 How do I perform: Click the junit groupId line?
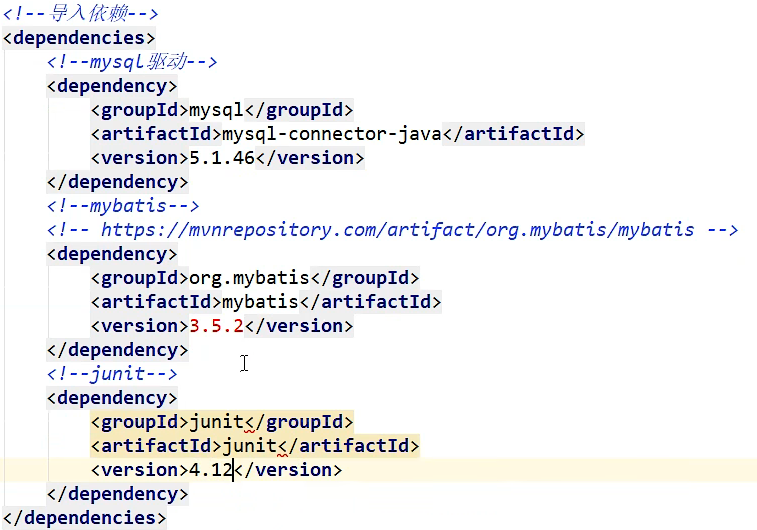pyautogui.click(x=222, y=422)
